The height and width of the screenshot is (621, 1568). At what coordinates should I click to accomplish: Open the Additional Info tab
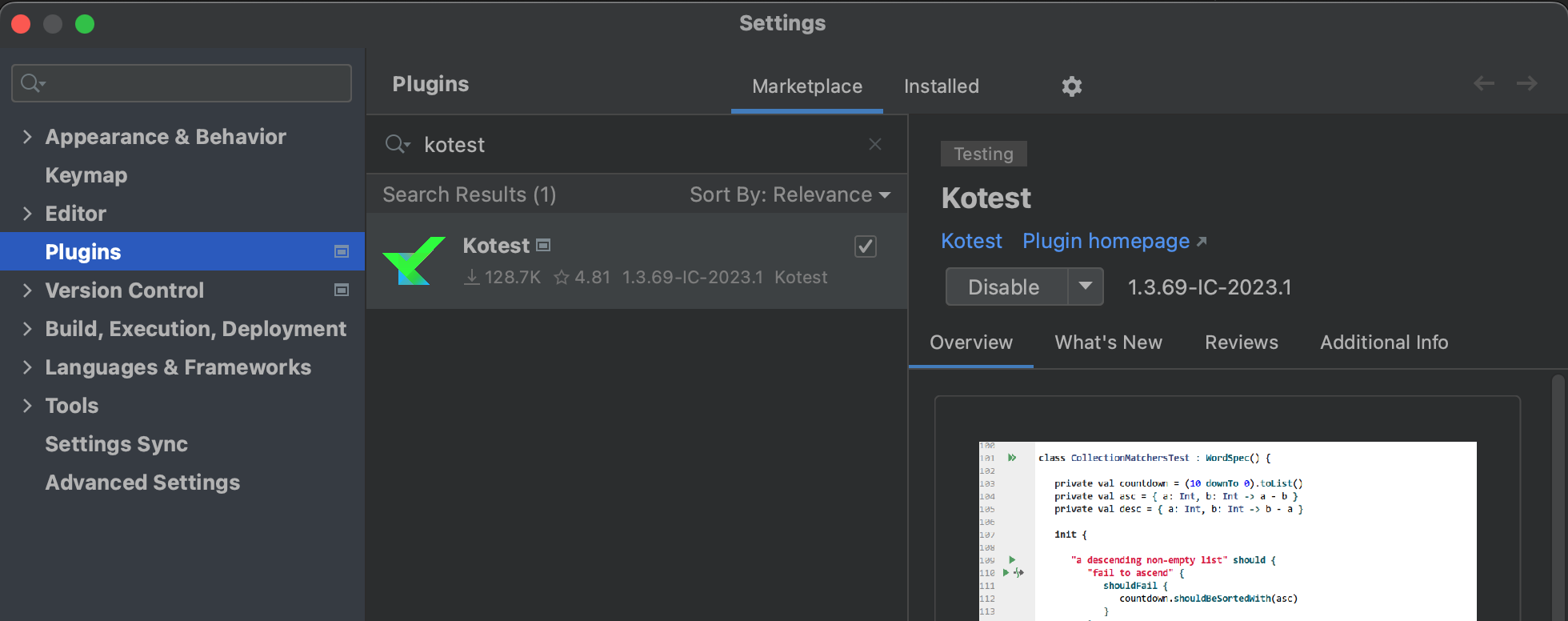click(1384, 343)
